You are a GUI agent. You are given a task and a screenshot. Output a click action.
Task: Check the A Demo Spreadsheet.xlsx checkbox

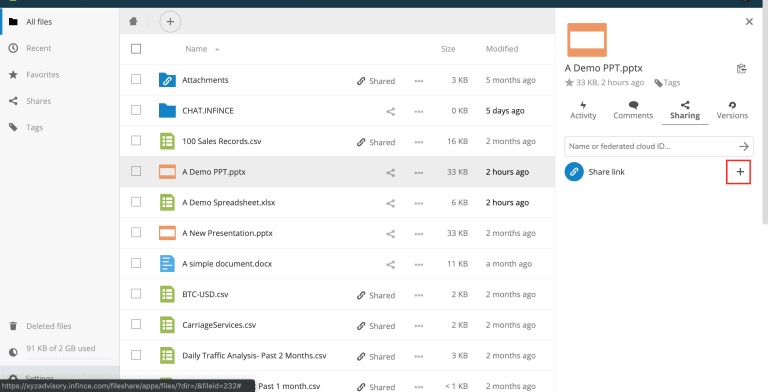[136, 201]
